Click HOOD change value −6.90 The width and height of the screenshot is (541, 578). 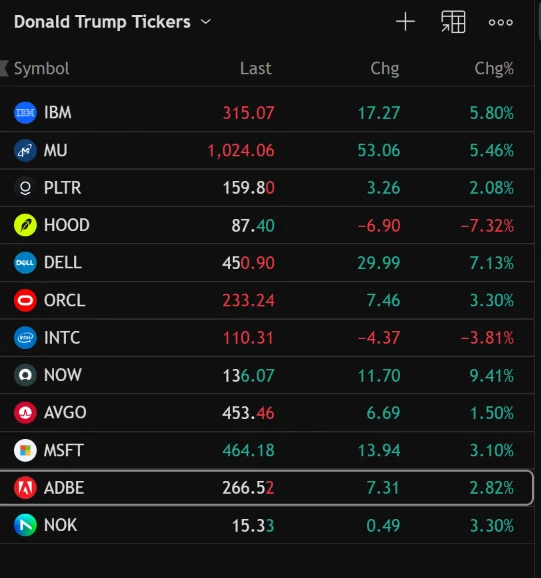379,226
